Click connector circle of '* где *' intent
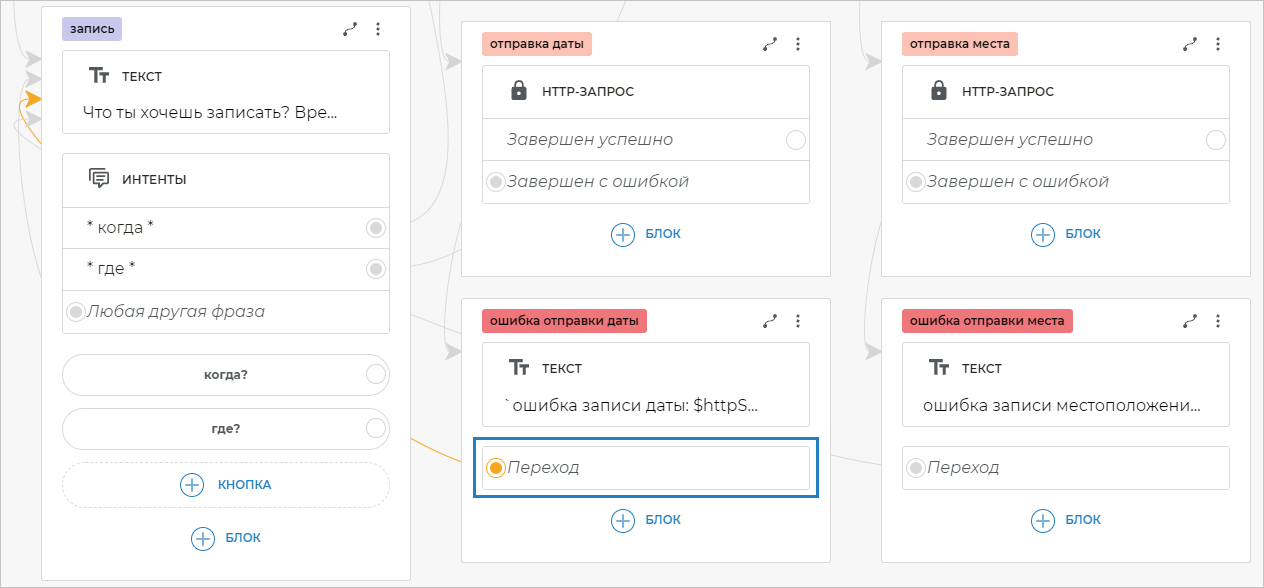This screenshot has width=1264, height=588. (376, 269)
